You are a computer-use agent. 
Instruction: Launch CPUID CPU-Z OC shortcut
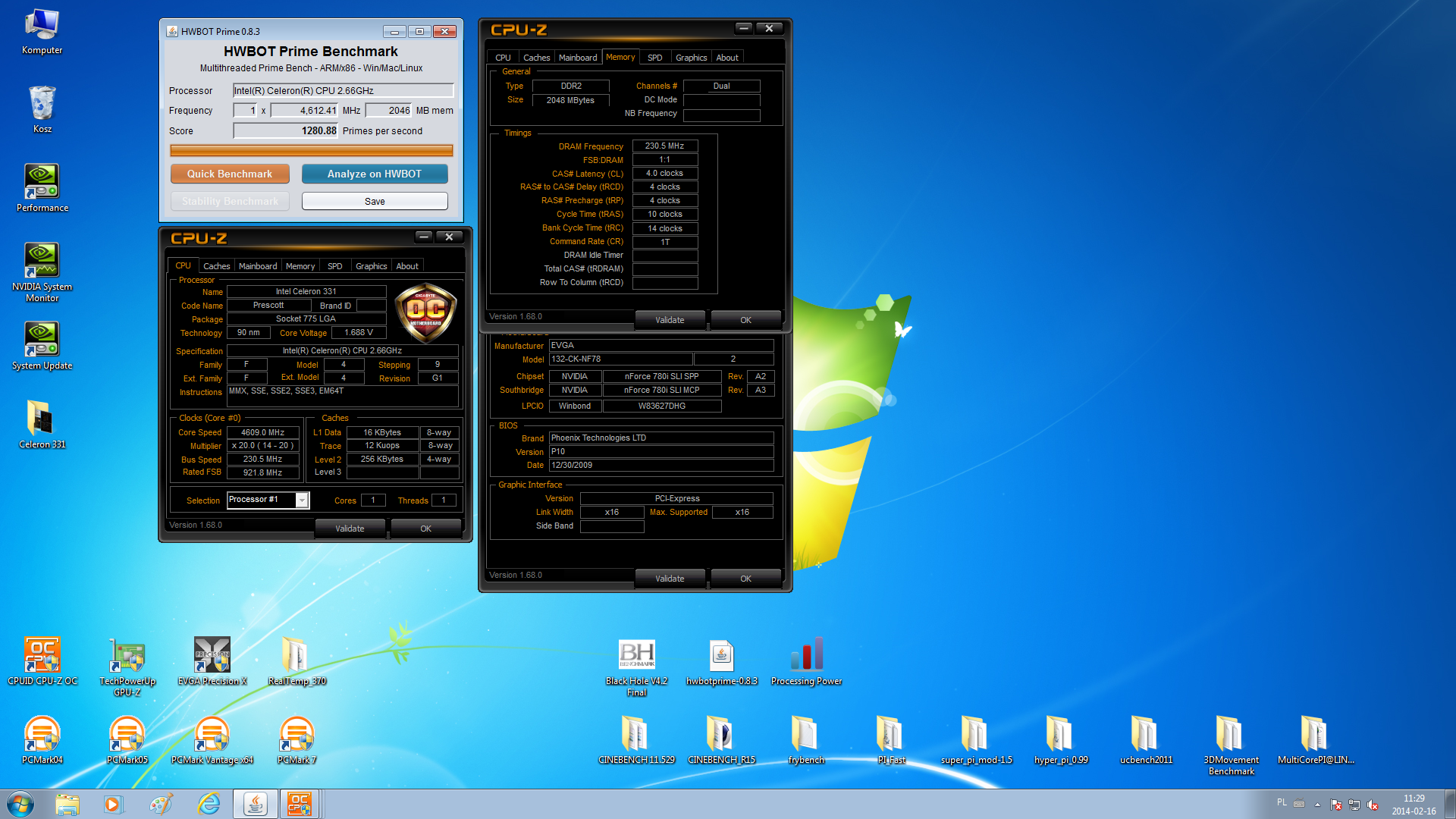(42, 661)
